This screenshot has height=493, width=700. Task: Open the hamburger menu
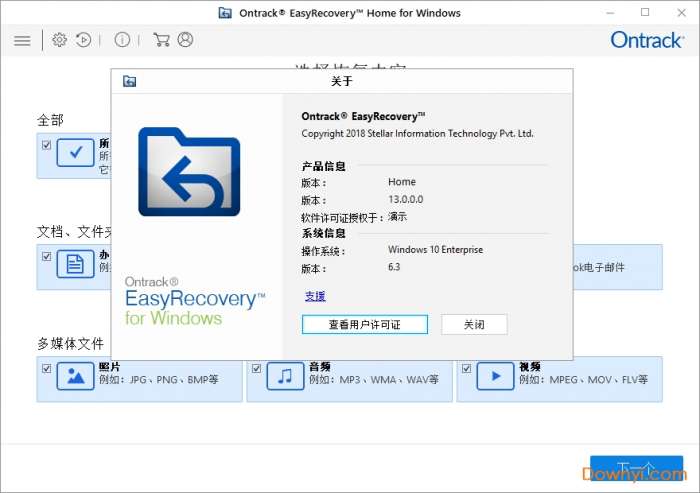pyautogui.click(x=22, y=41)
